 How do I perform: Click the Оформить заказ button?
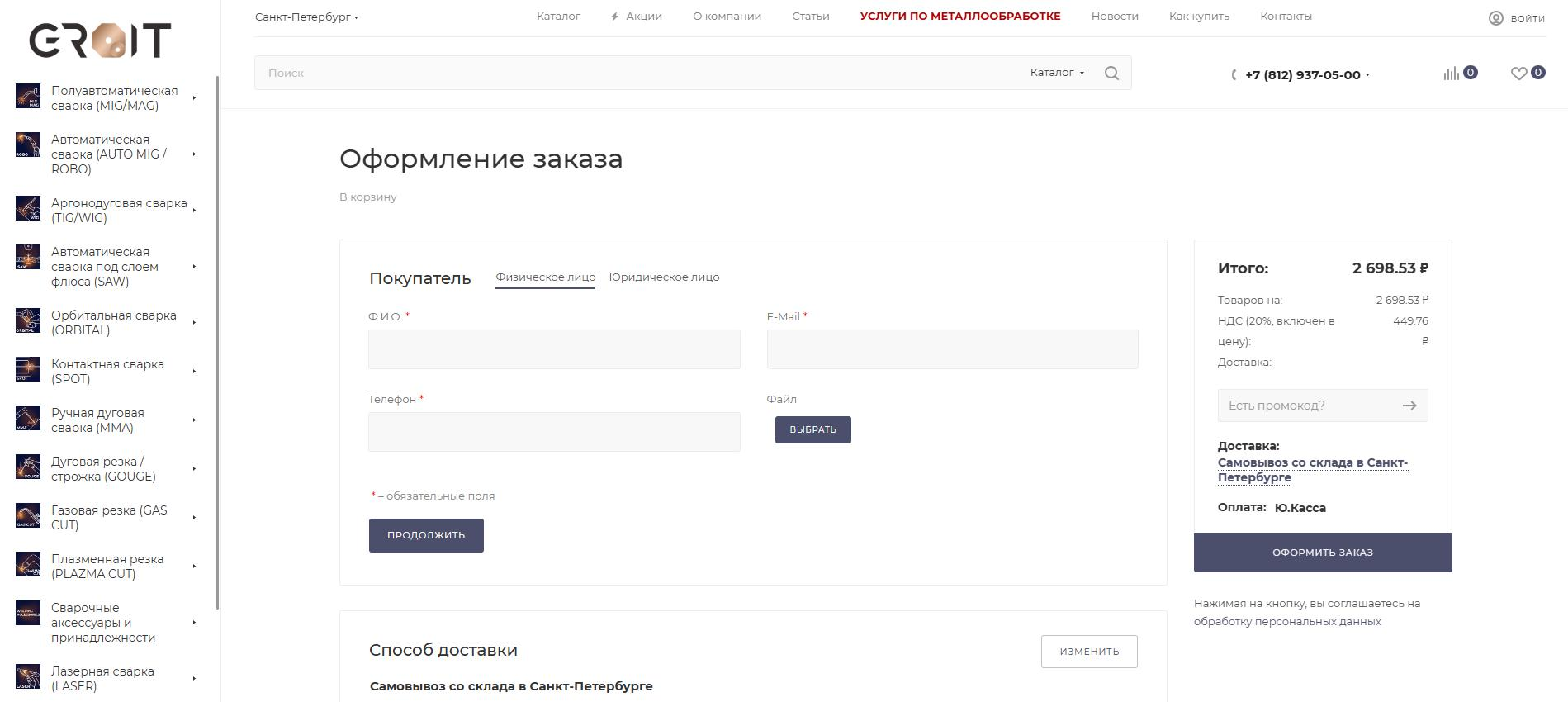pyautogui.click(x=1323, y=553)
